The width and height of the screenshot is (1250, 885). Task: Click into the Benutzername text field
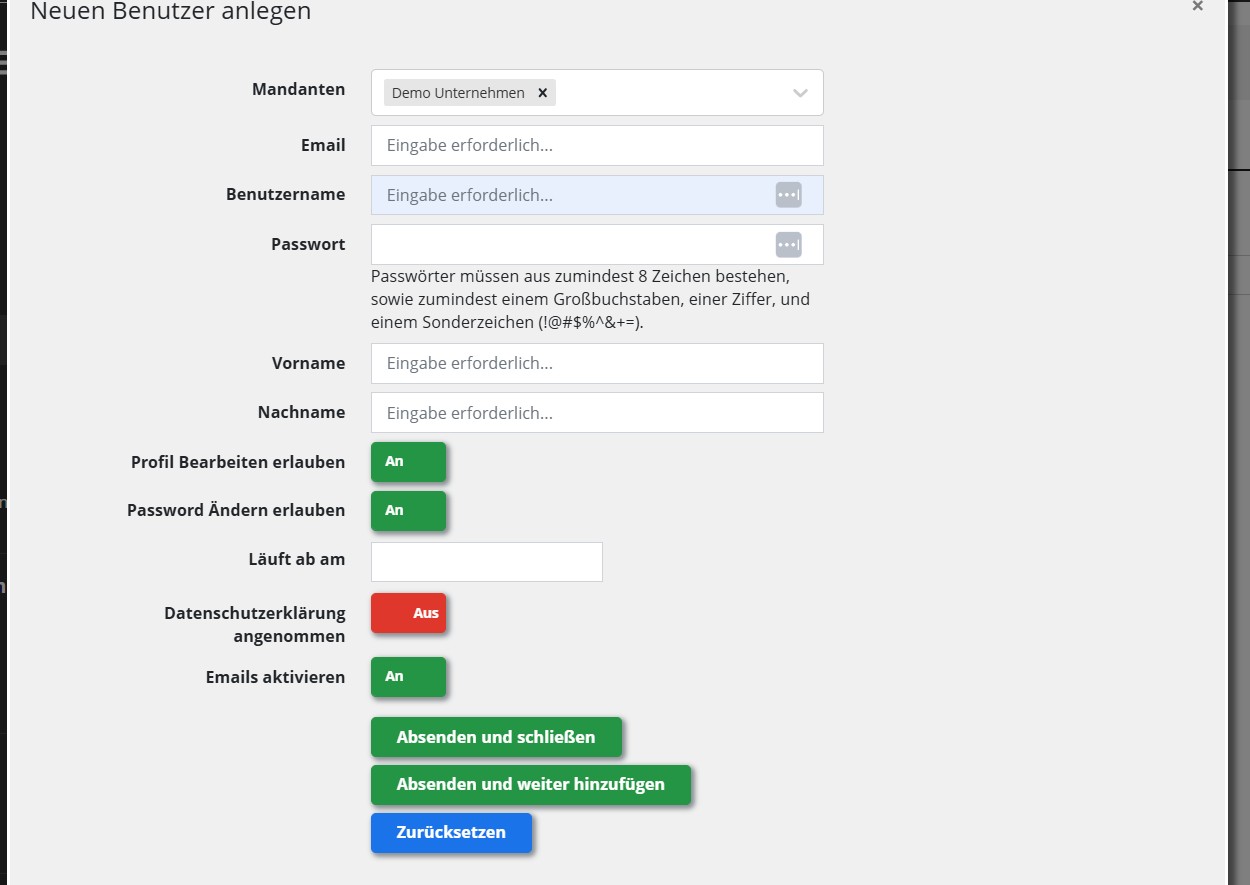(570, 195)
